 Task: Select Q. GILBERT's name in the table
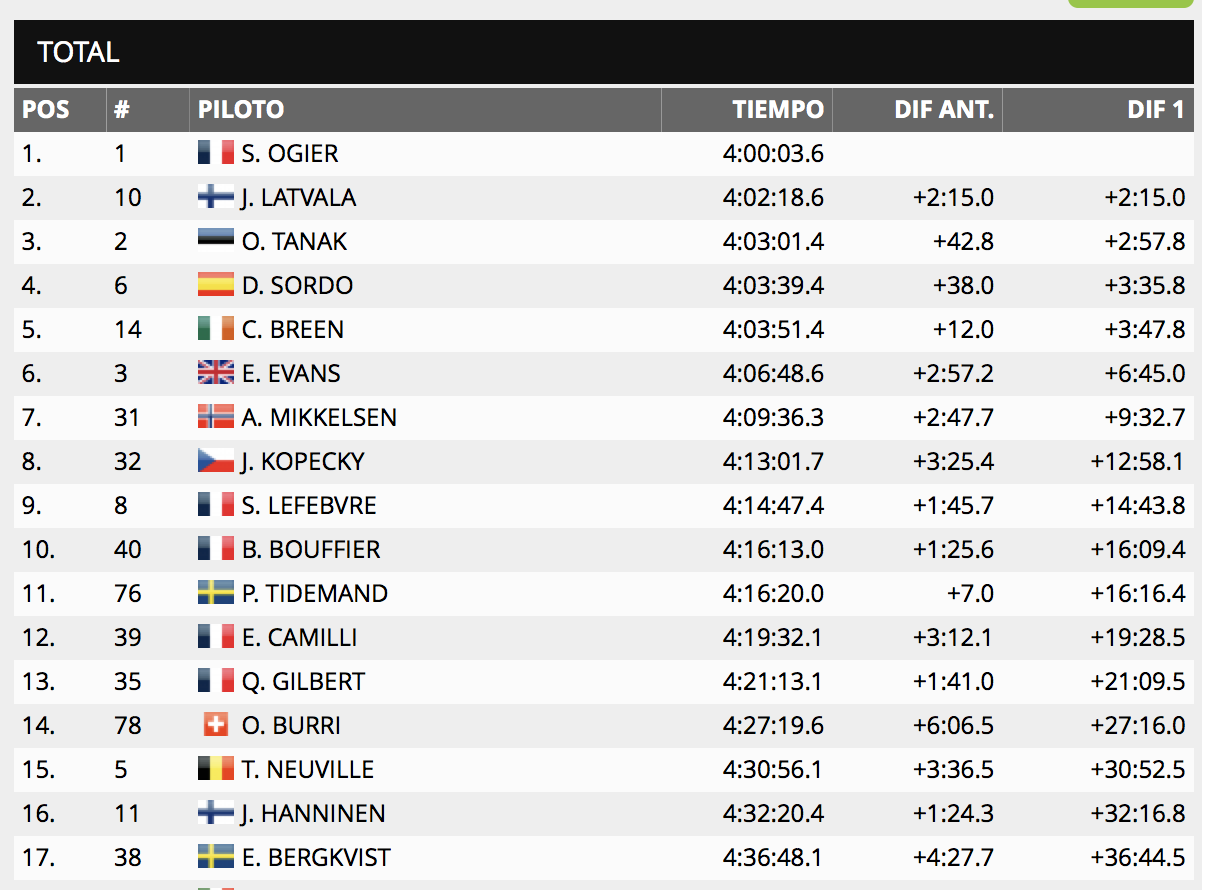[303, 681]
